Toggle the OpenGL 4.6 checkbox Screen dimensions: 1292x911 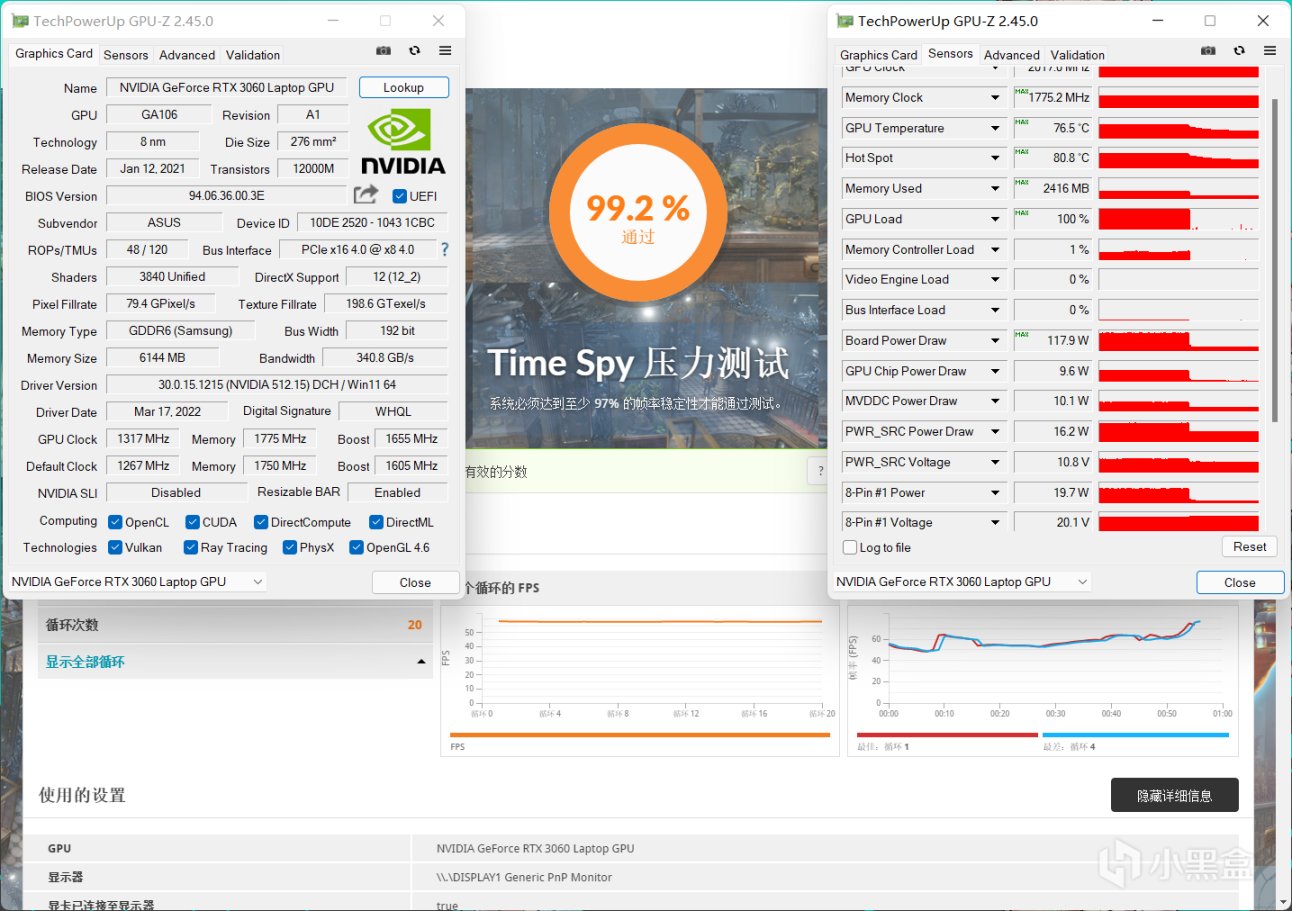[356, 547]
